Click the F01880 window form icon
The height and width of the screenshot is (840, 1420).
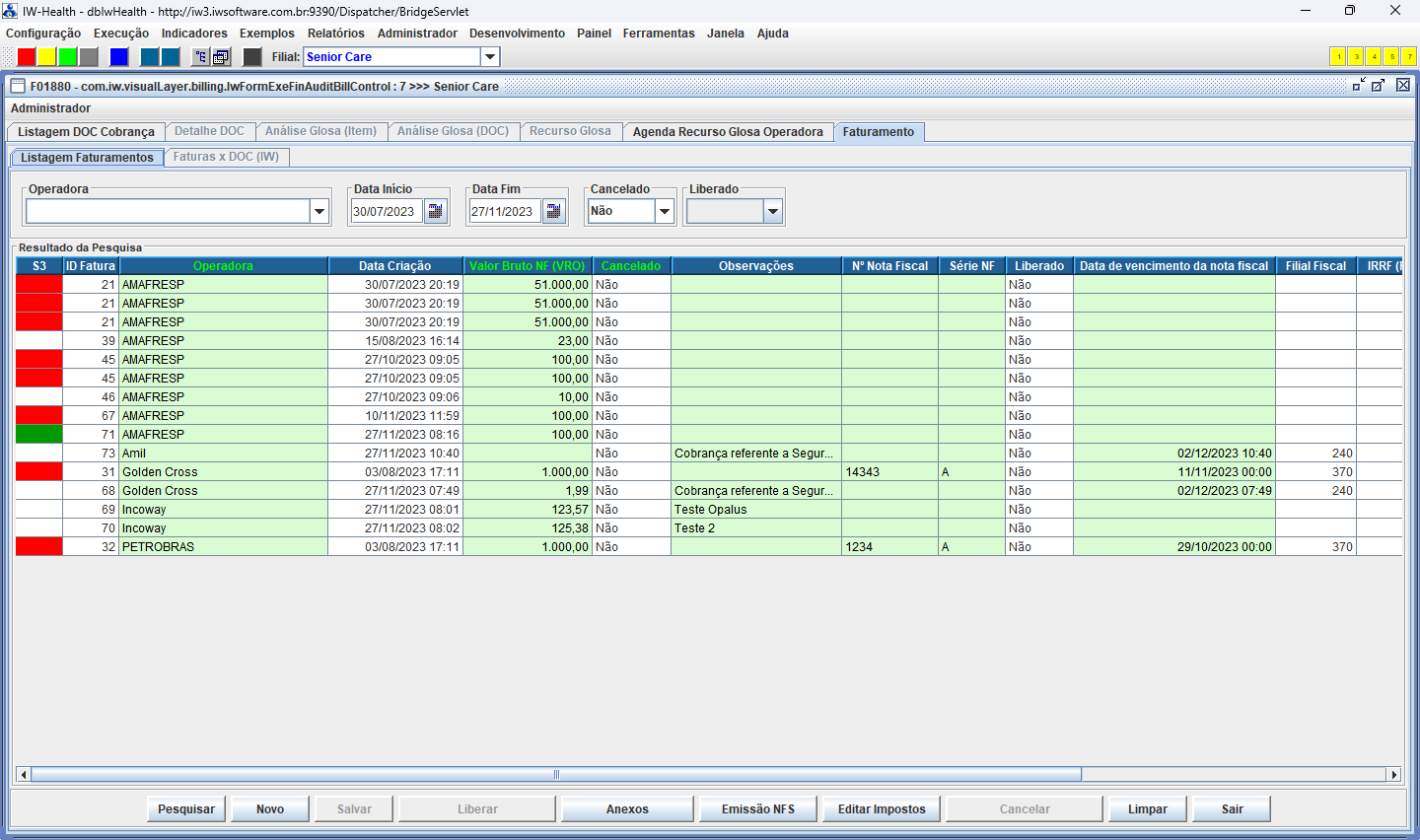[x=18, y=86]
